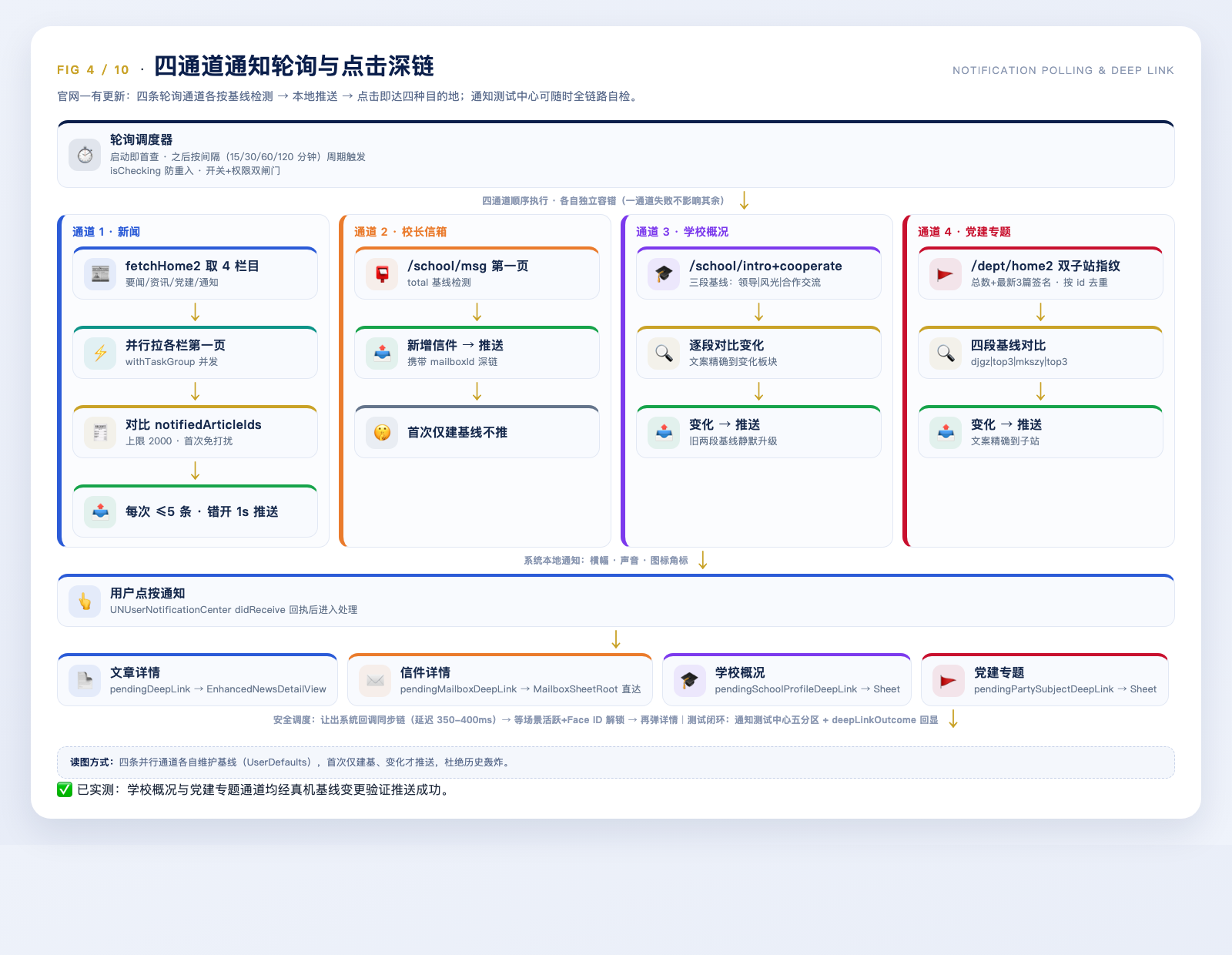Click the 首次仅建基线不推 card title
Image resolution: width=1232 pixels, height=955 pixels.
point(457,432)
